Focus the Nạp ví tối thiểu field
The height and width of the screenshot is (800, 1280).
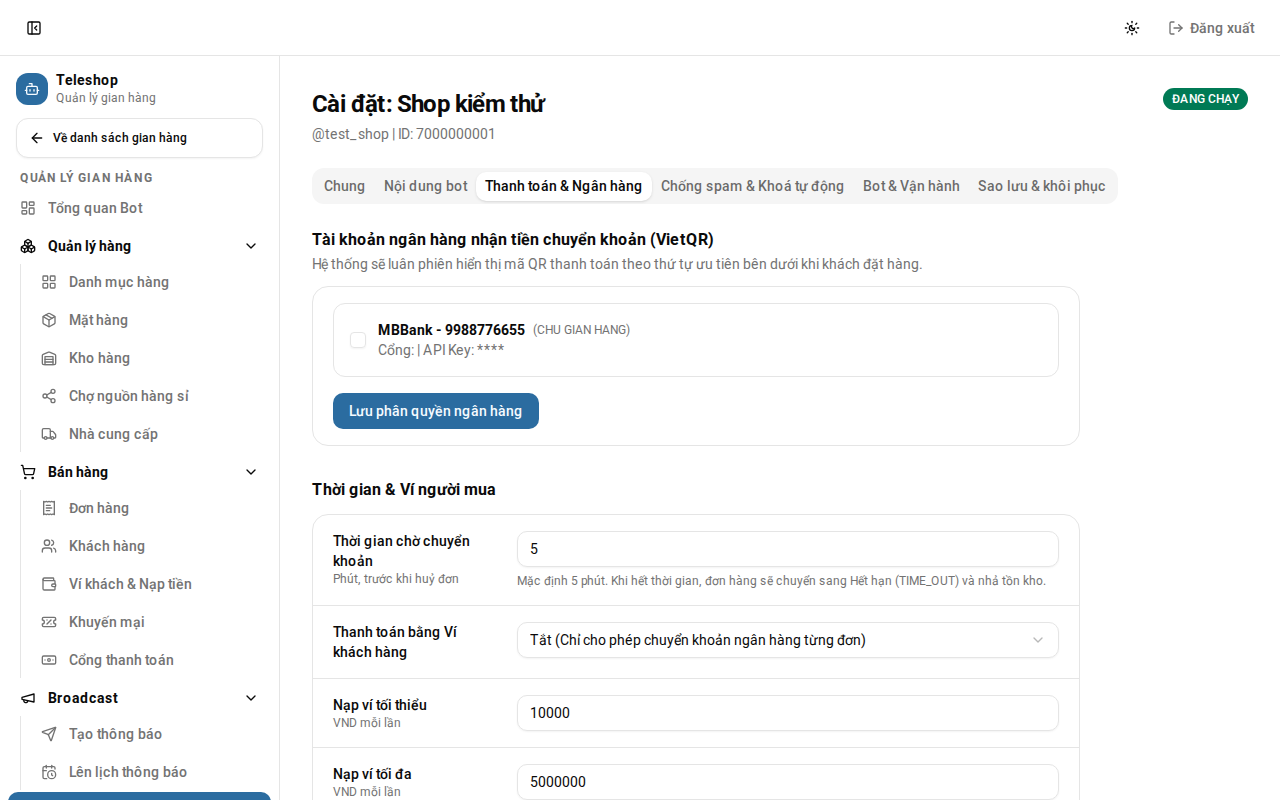tap(787, 713)
